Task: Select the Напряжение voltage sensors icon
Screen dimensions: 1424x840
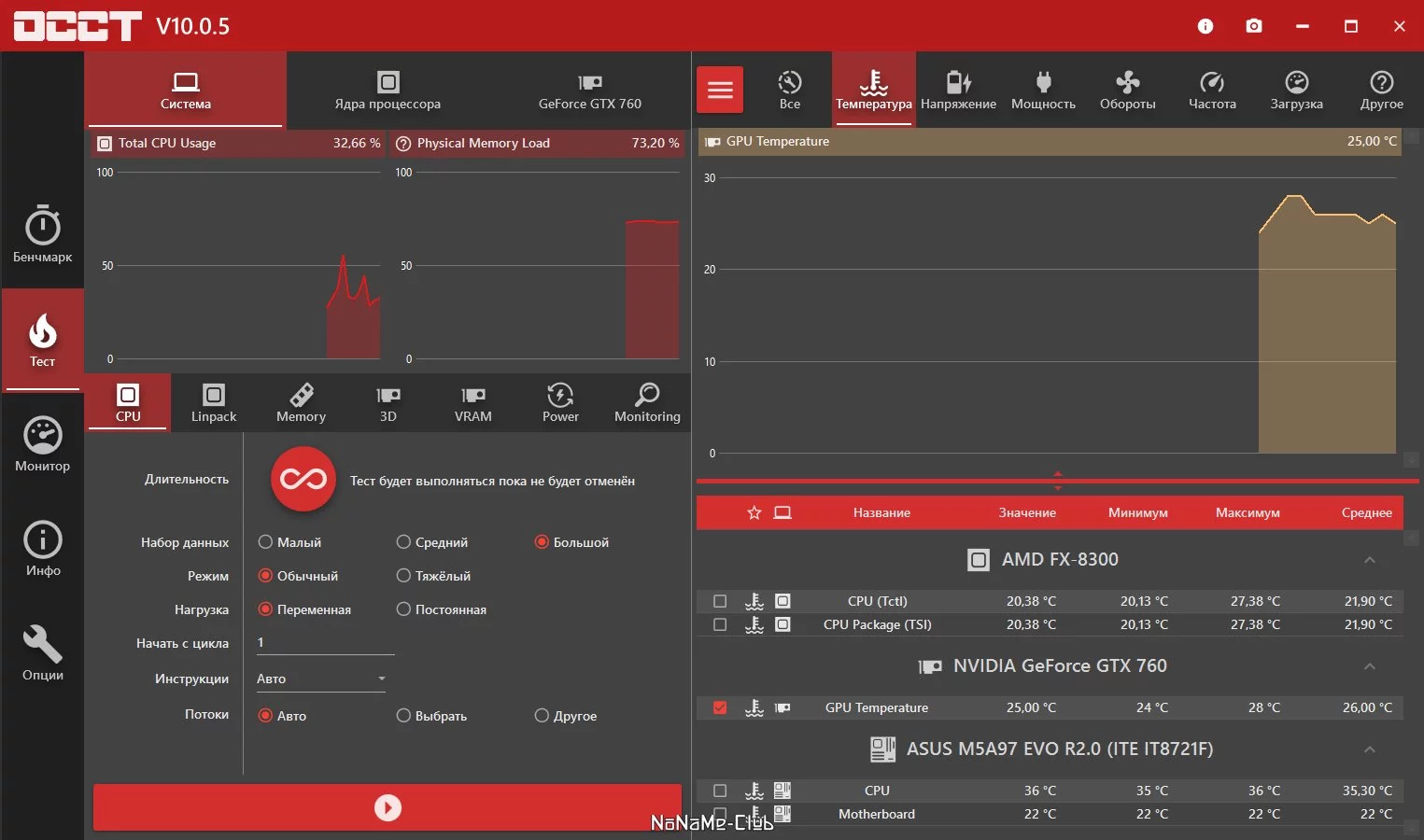Action: click(958, 90)
